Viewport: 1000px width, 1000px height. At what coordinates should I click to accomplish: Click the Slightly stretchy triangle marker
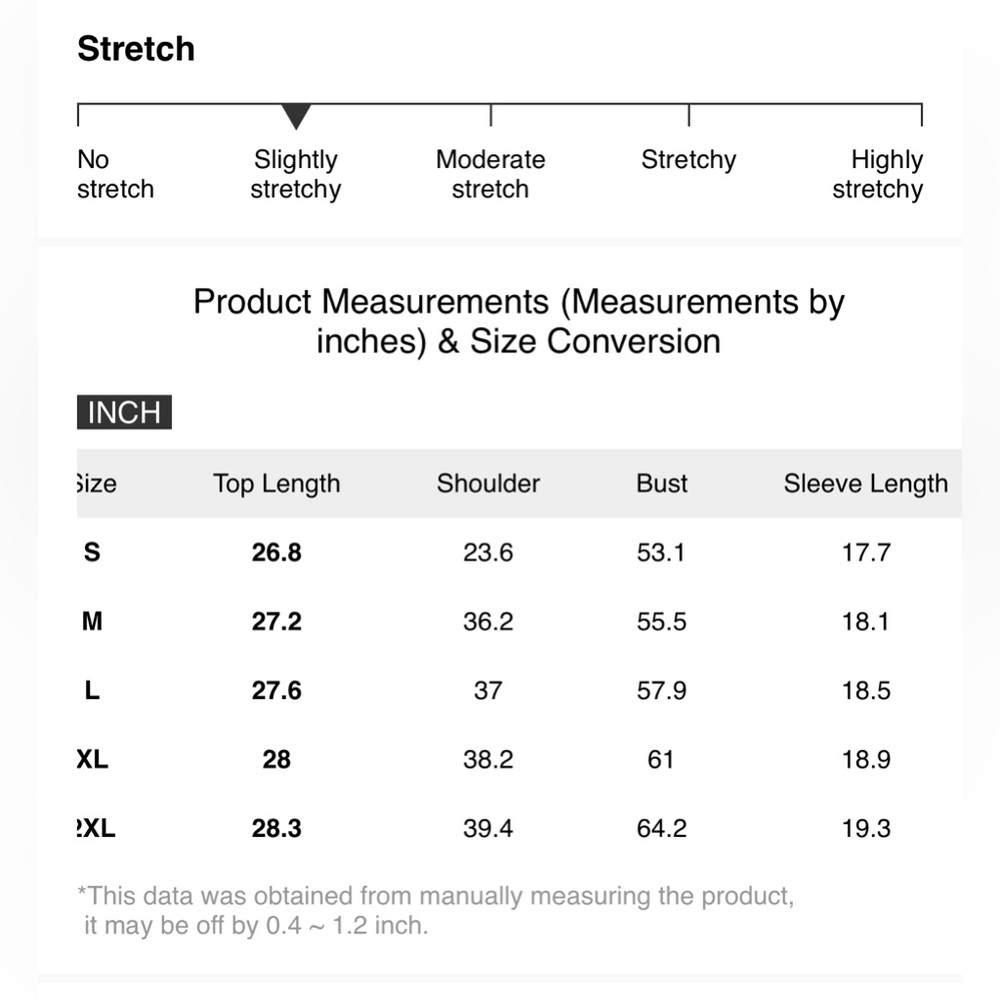click(296, 117)
